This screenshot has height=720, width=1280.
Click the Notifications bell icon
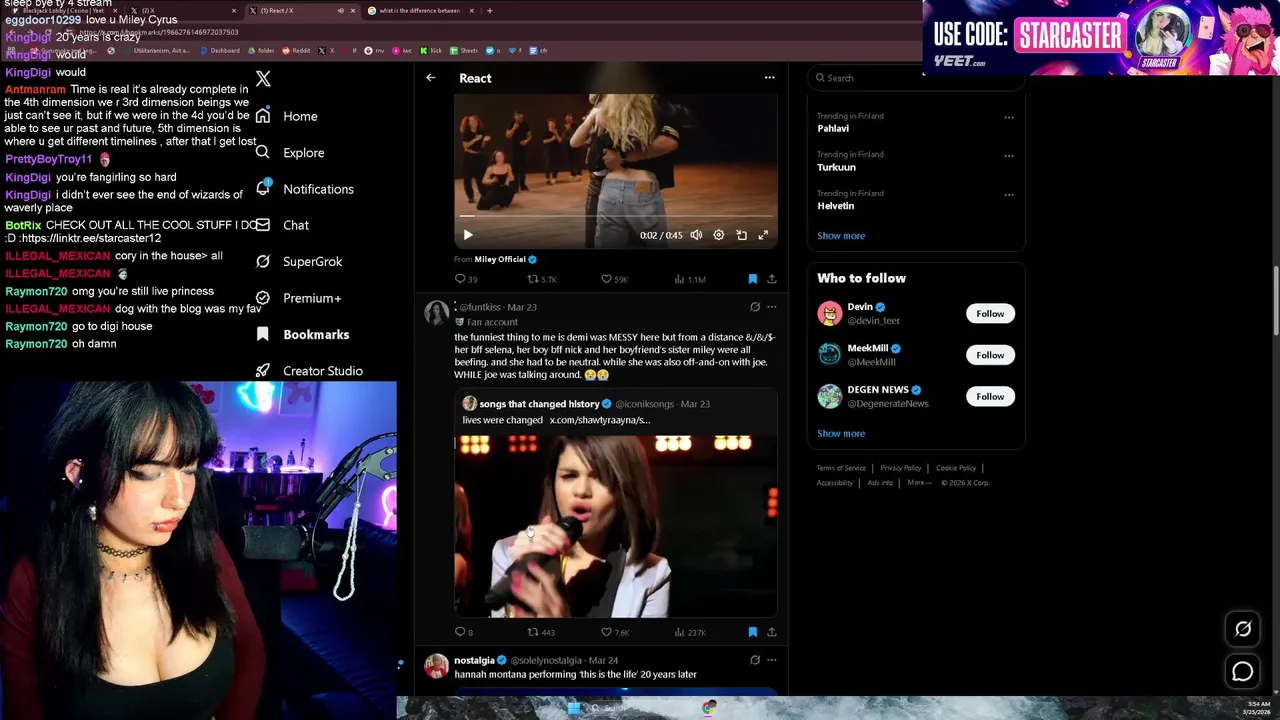click(262, 188)
